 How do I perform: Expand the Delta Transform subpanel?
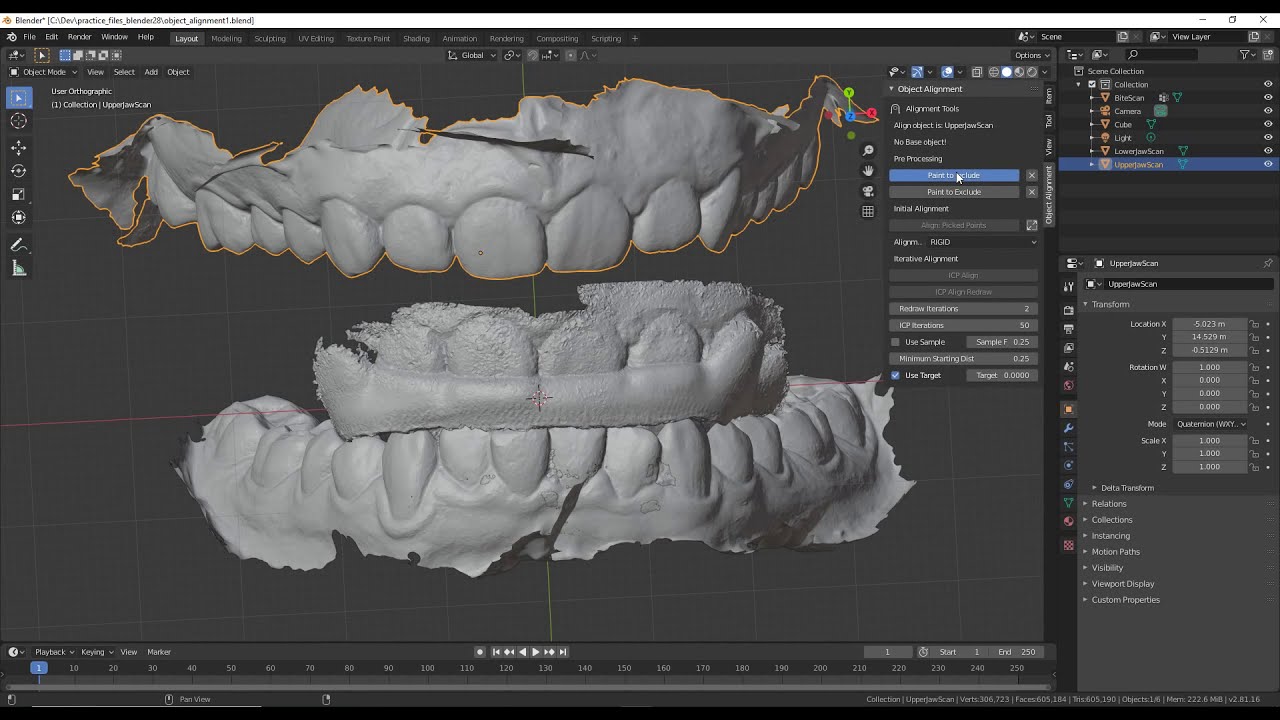pos(1126,488)
